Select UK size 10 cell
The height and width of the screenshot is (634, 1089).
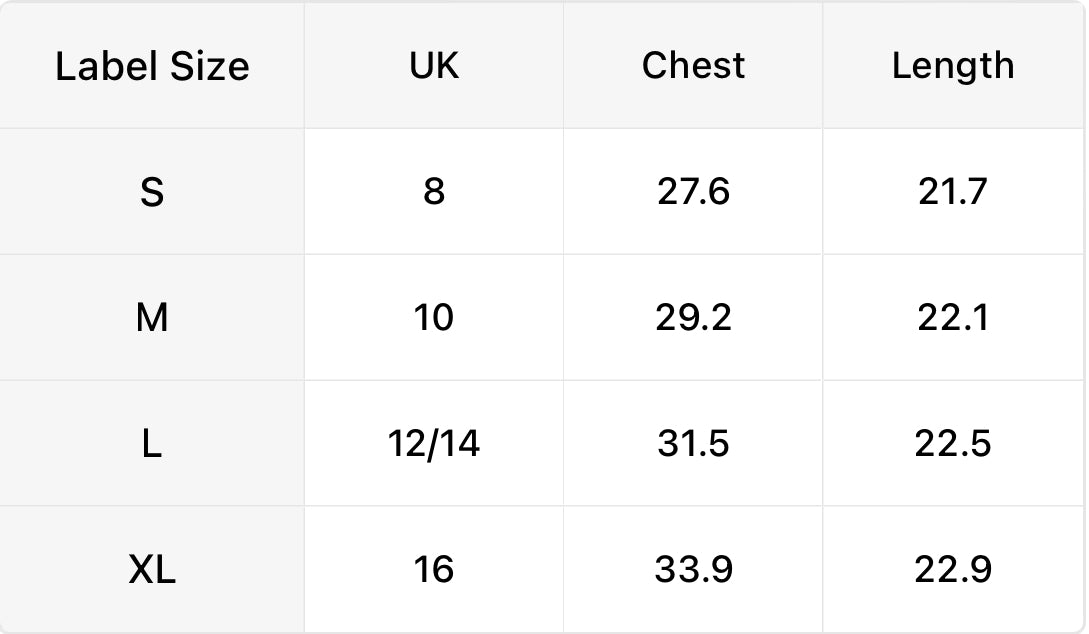tap(433, 317)
